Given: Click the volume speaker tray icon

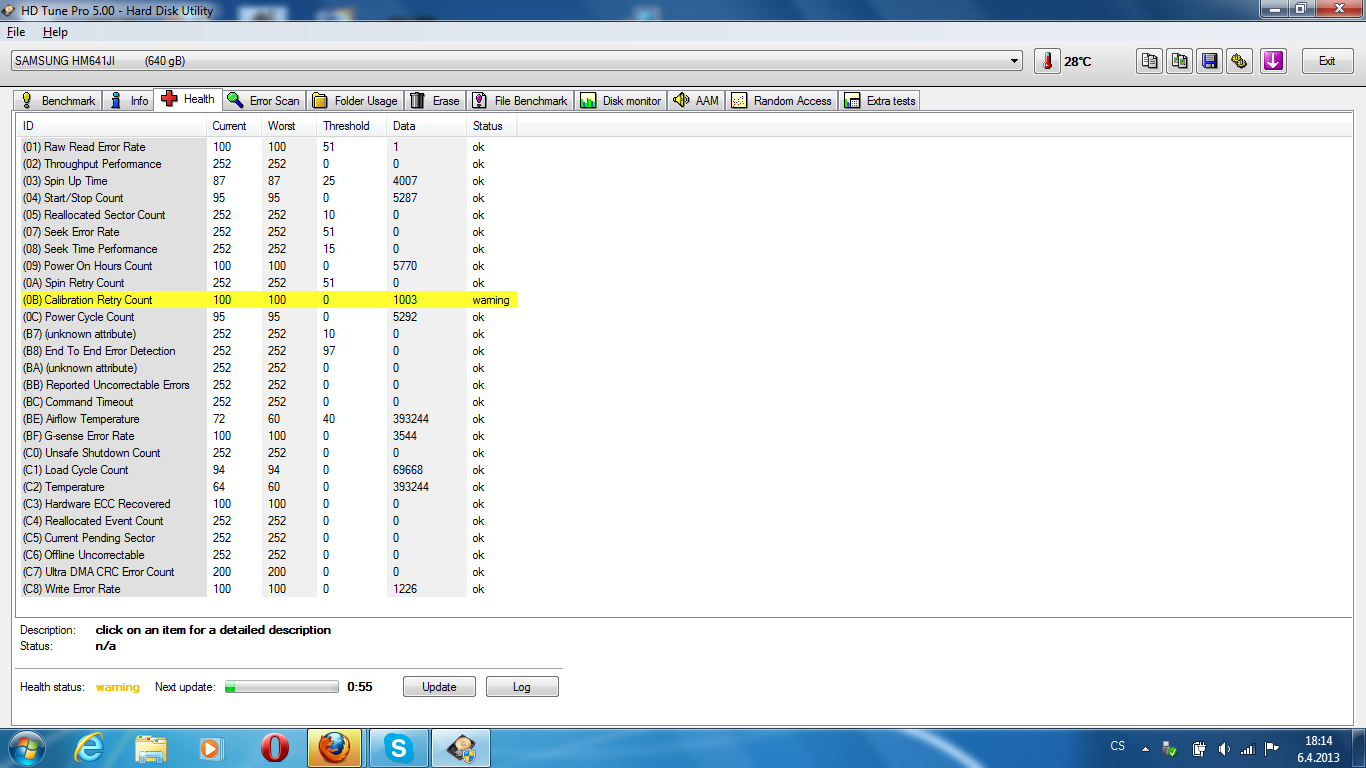Looking at the screenshot, I should [x=1222, y=748].
